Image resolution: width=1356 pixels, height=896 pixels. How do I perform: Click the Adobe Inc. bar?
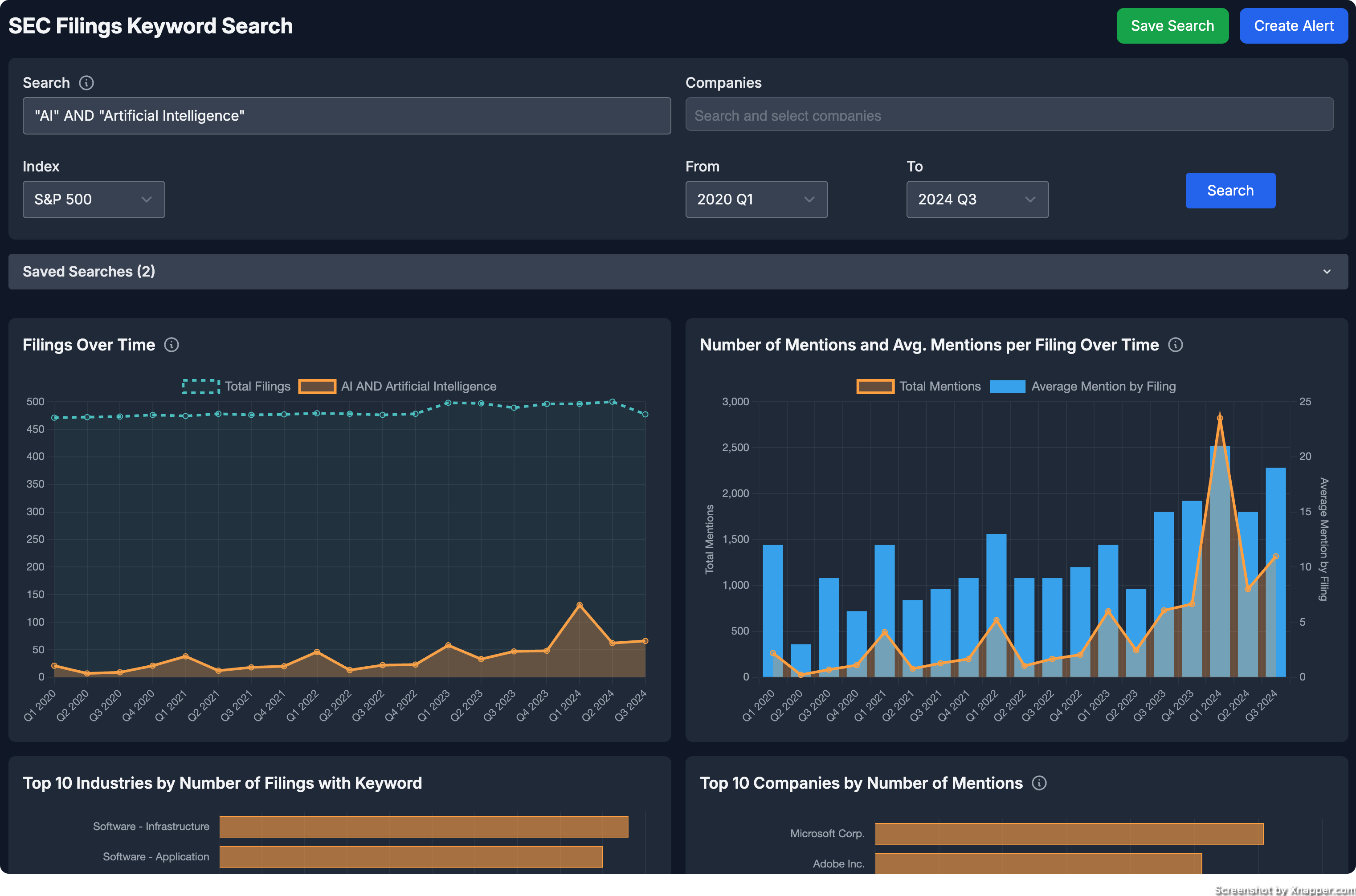pyautogui.click(x=1038, y=863)
